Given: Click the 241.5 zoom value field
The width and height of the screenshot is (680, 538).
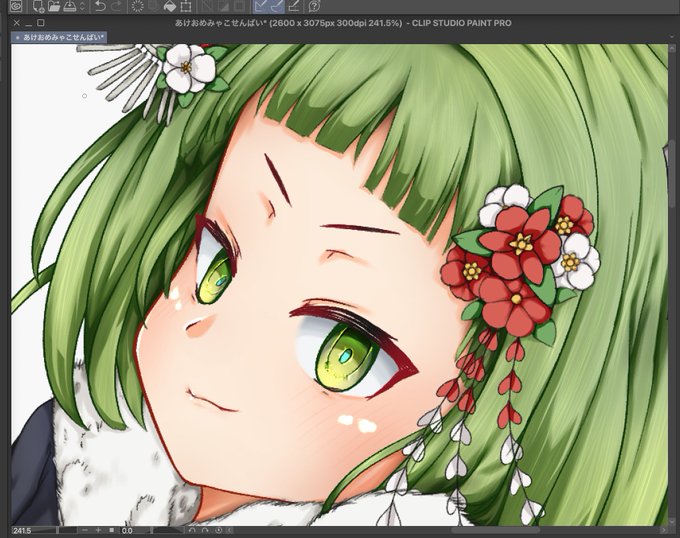Looking at the screenshot, I should coord(23,531).
